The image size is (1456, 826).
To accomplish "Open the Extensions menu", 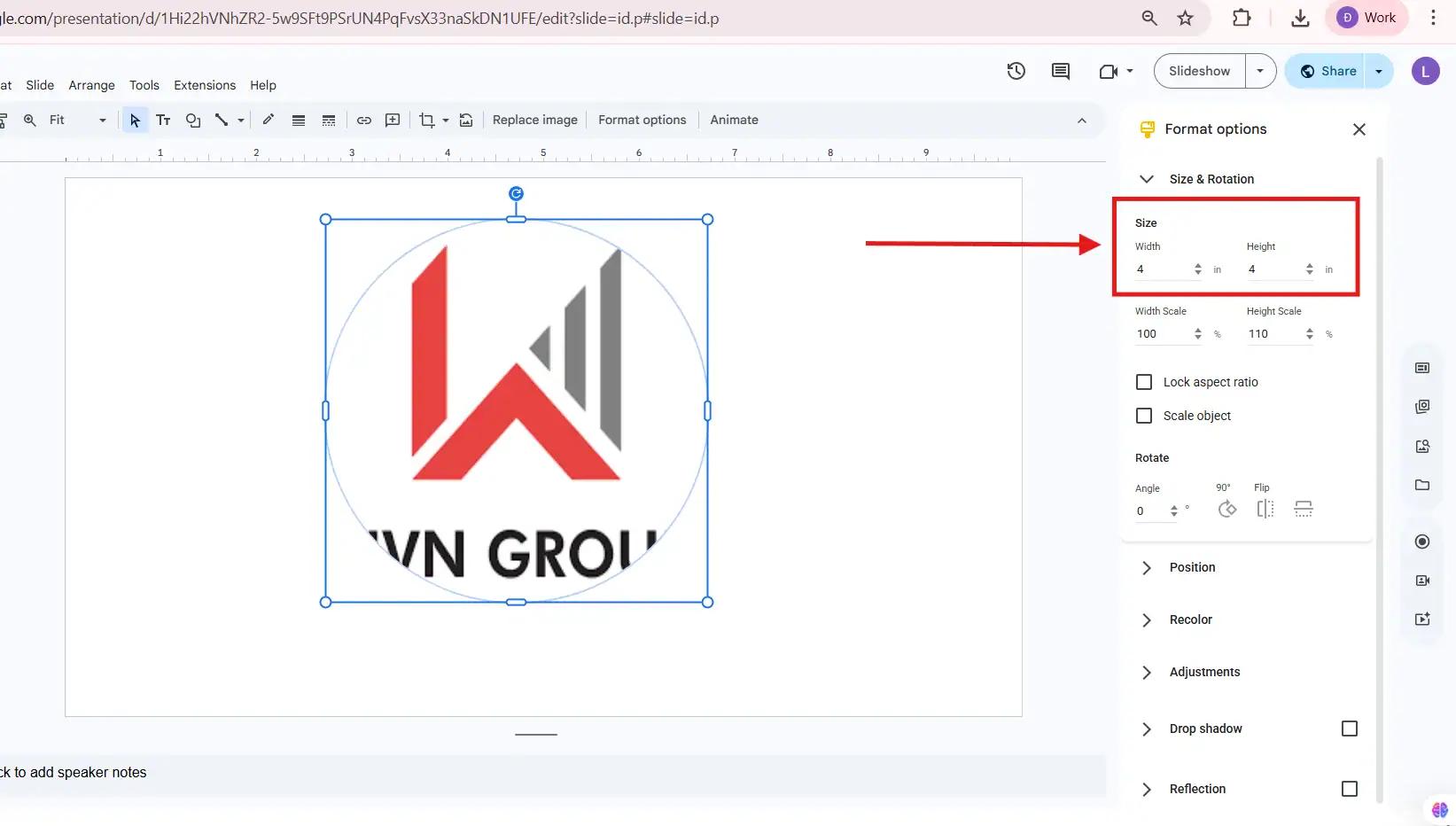I will pyautogui.click(x=205, y=85).
